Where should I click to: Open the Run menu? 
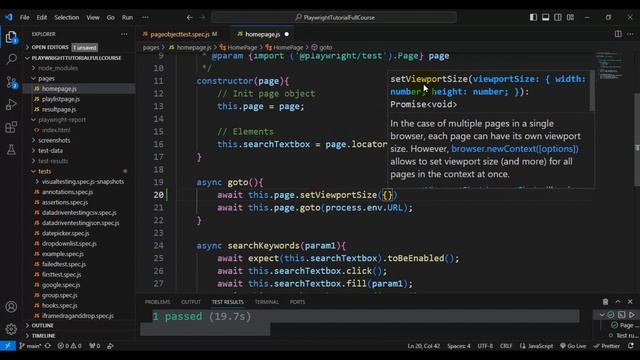(127, 18)
